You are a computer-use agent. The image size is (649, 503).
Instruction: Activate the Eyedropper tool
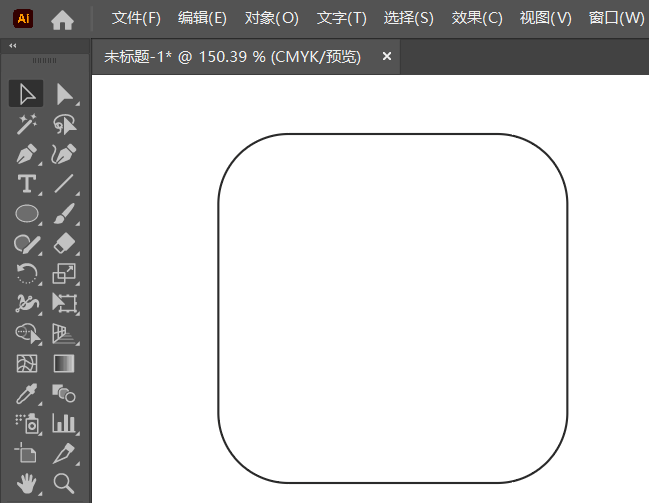(26, 394)
